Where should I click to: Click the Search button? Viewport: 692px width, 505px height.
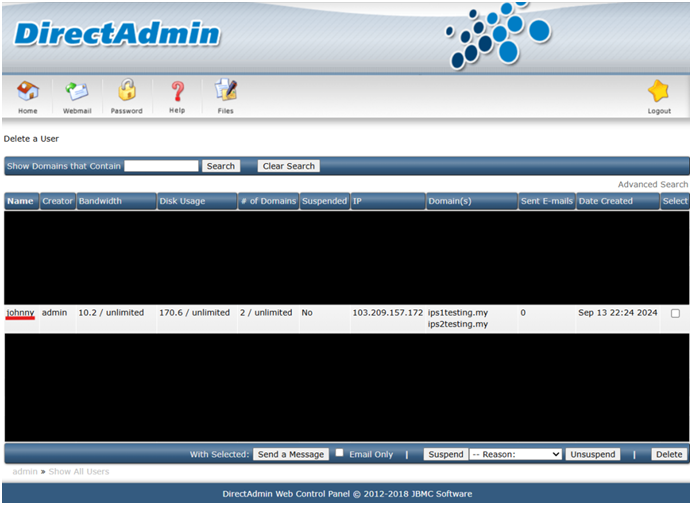point(221,166)
